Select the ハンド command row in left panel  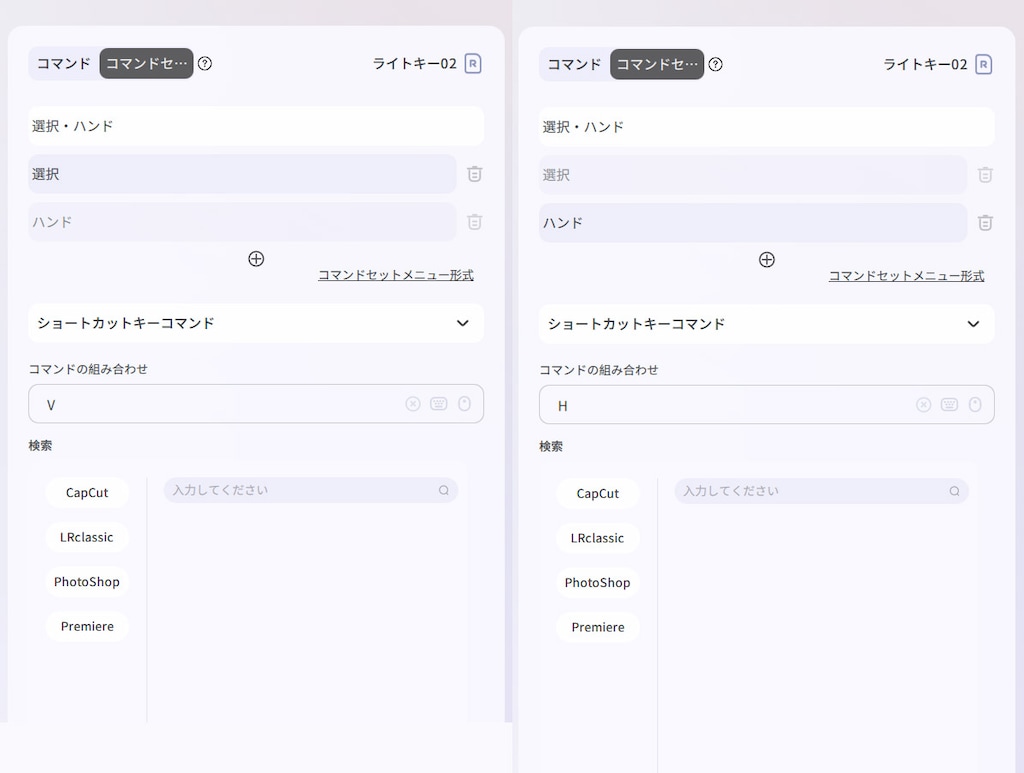pyautogui.click(x=242, y=222)
